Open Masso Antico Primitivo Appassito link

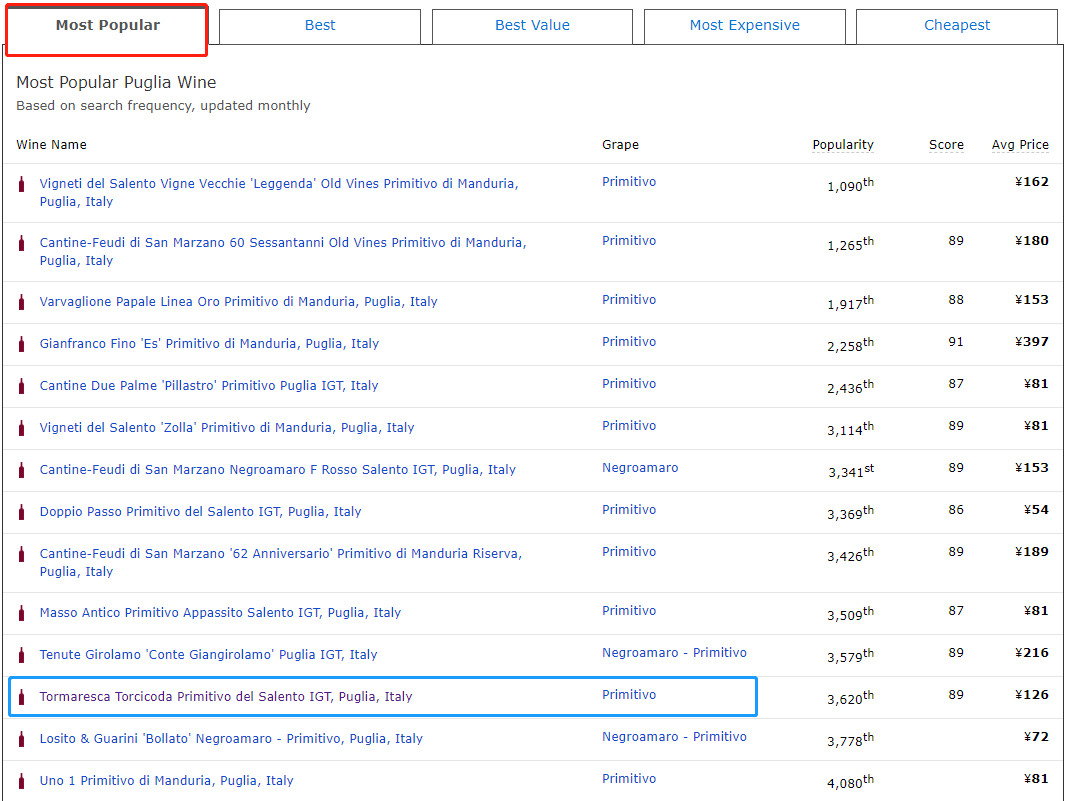tap(220, 613)
